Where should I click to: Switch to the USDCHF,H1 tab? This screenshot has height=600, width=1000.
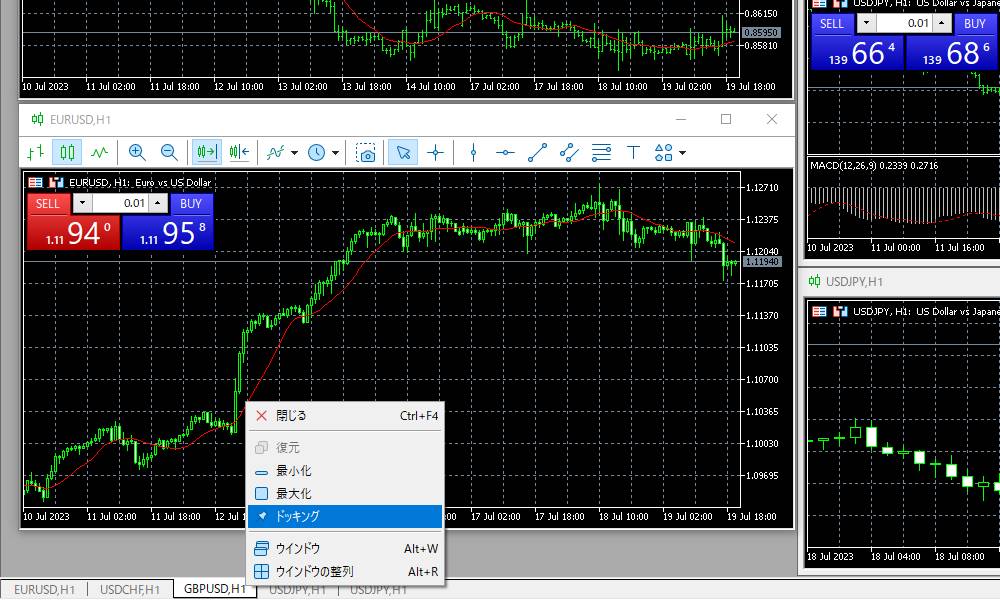[129, 589]
